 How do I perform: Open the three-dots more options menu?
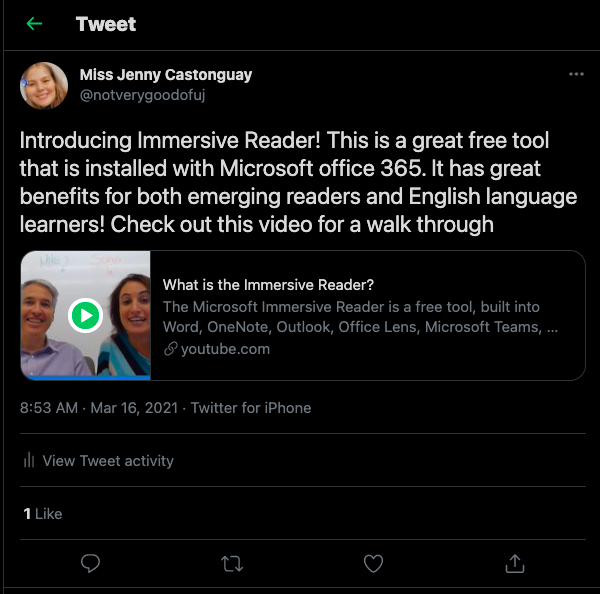[576, 74]
